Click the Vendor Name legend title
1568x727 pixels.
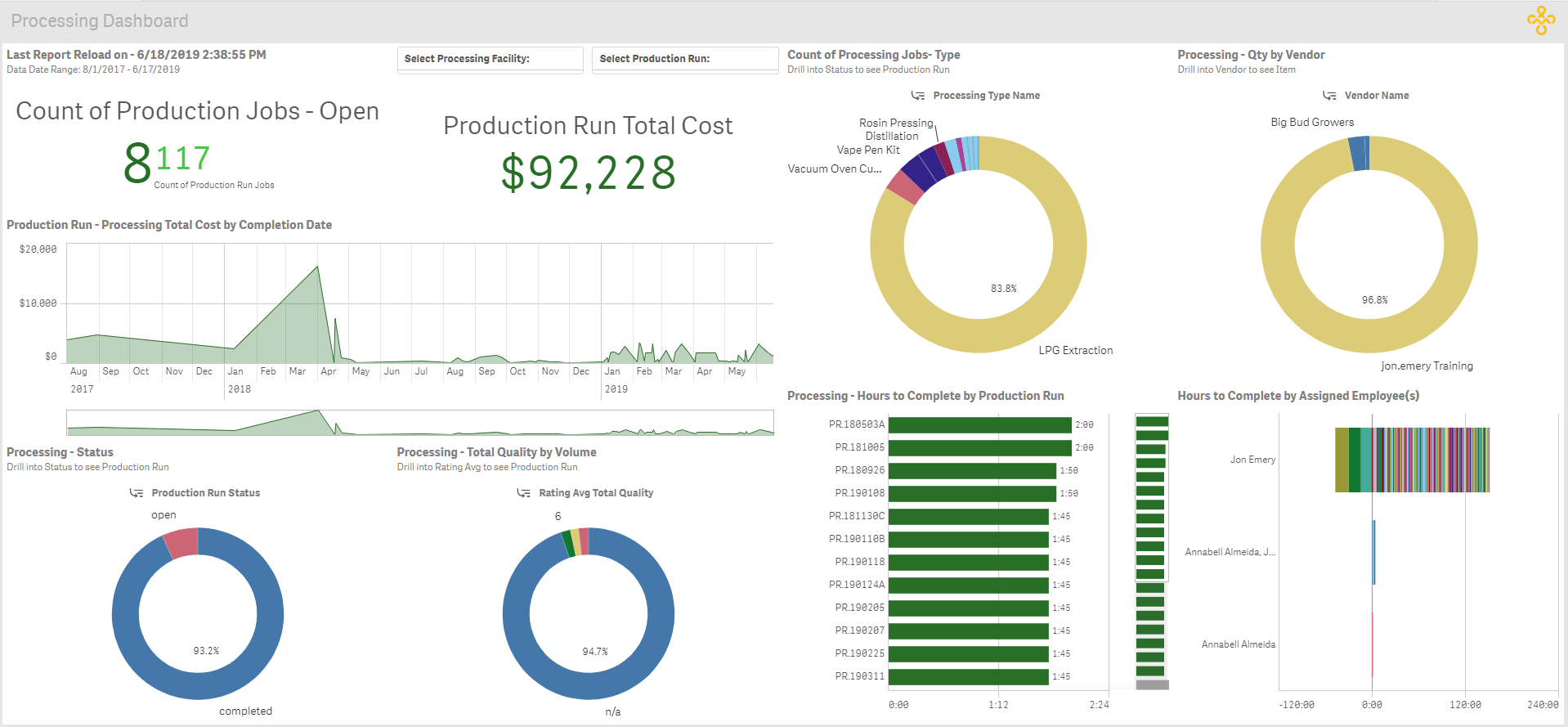coord(1376,96)
